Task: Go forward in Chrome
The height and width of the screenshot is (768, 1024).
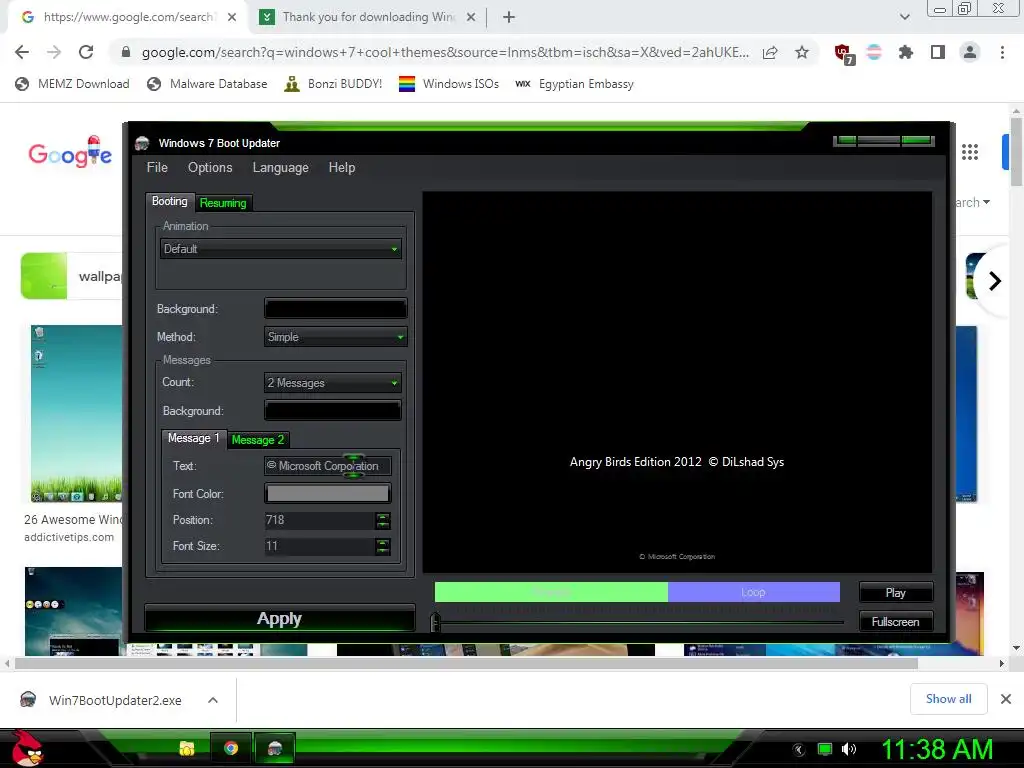Action: coord(54,52)
